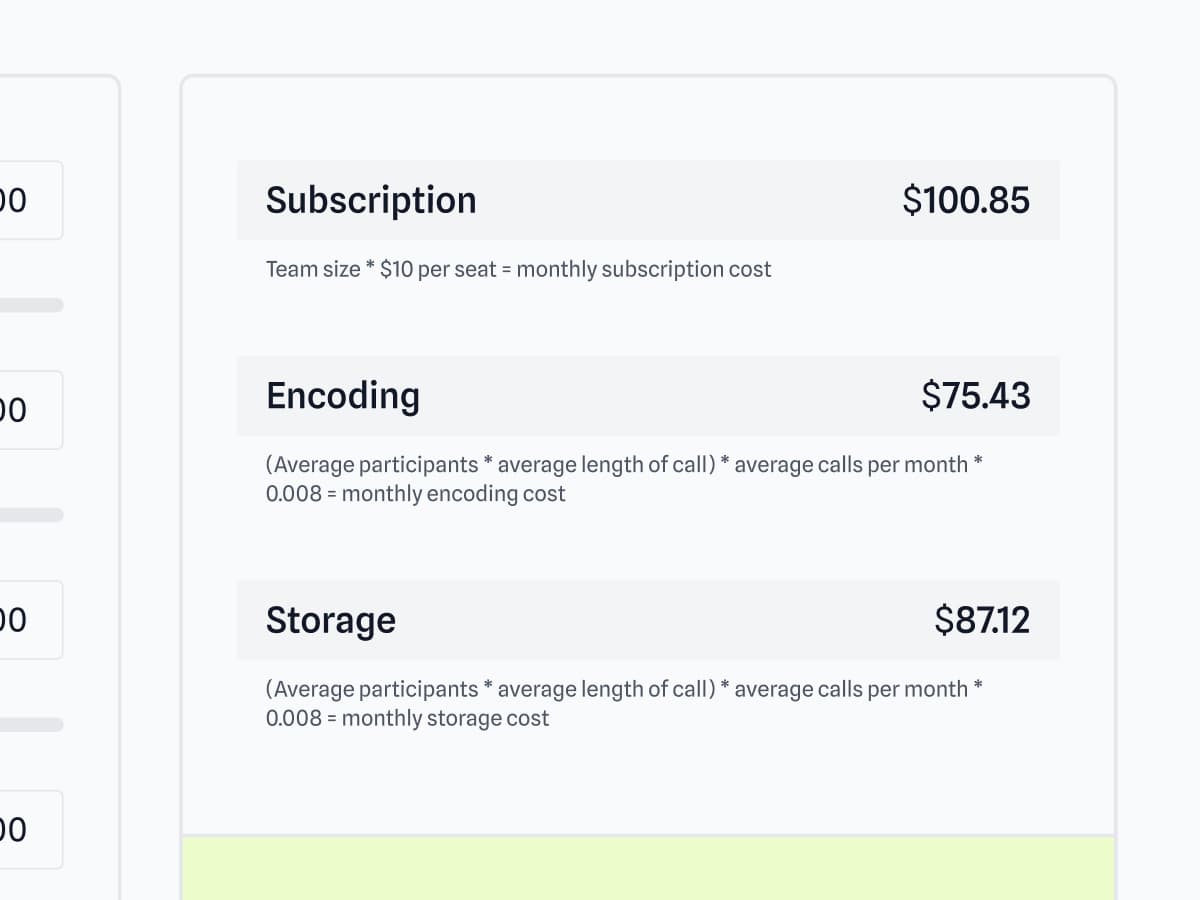
Task: Focus the topmost number input on the left
Action: click(x=28, y=200)
